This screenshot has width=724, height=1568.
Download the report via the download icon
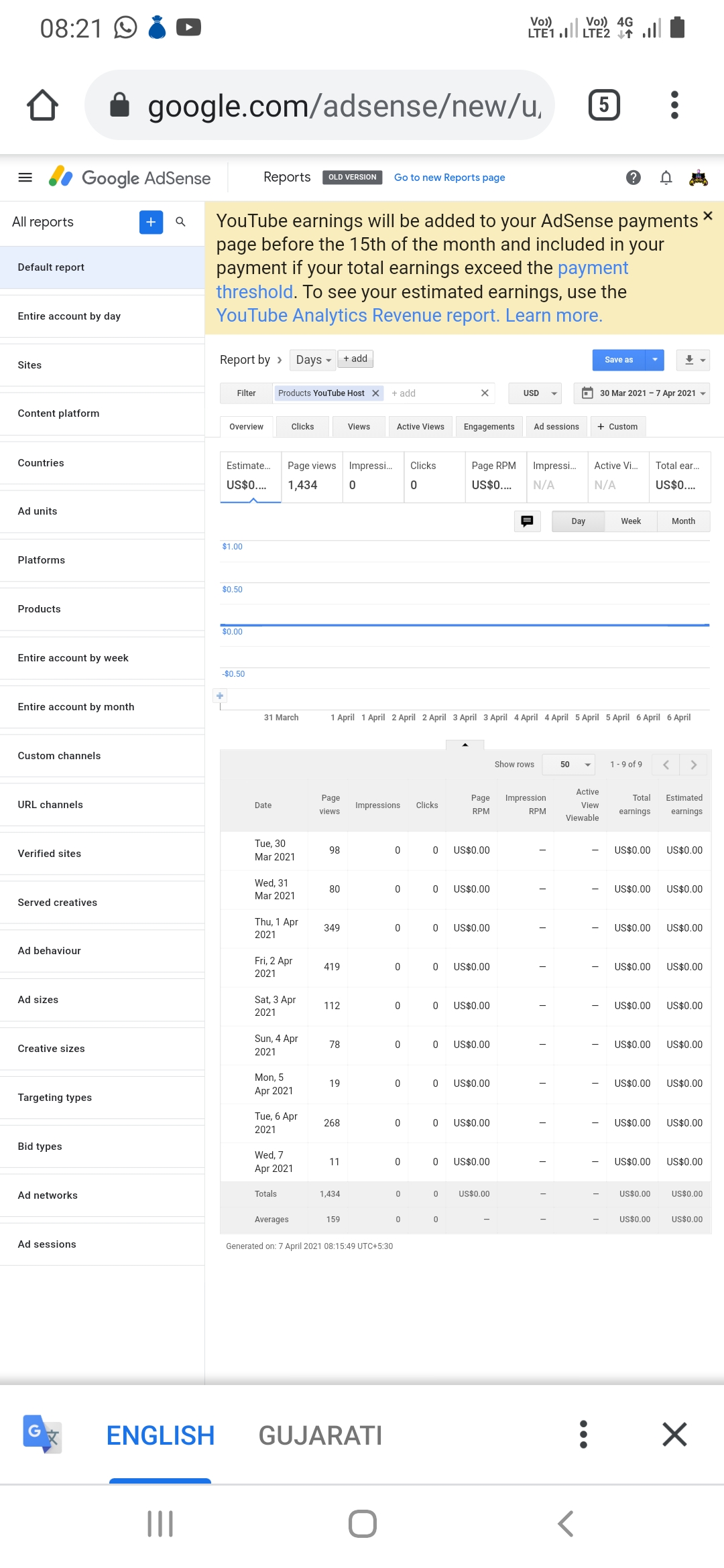point(693,360)
